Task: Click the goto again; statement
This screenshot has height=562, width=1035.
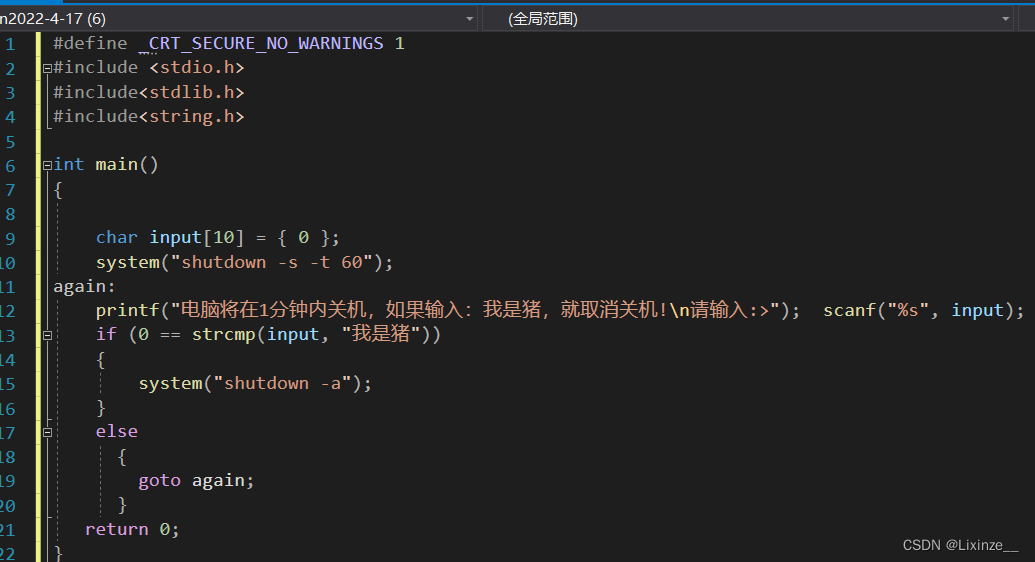Action: (x=196, y=481)
